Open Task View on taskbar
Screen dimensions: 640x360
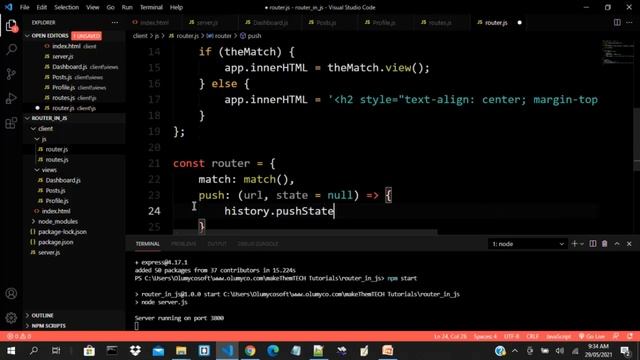point(56,351)
